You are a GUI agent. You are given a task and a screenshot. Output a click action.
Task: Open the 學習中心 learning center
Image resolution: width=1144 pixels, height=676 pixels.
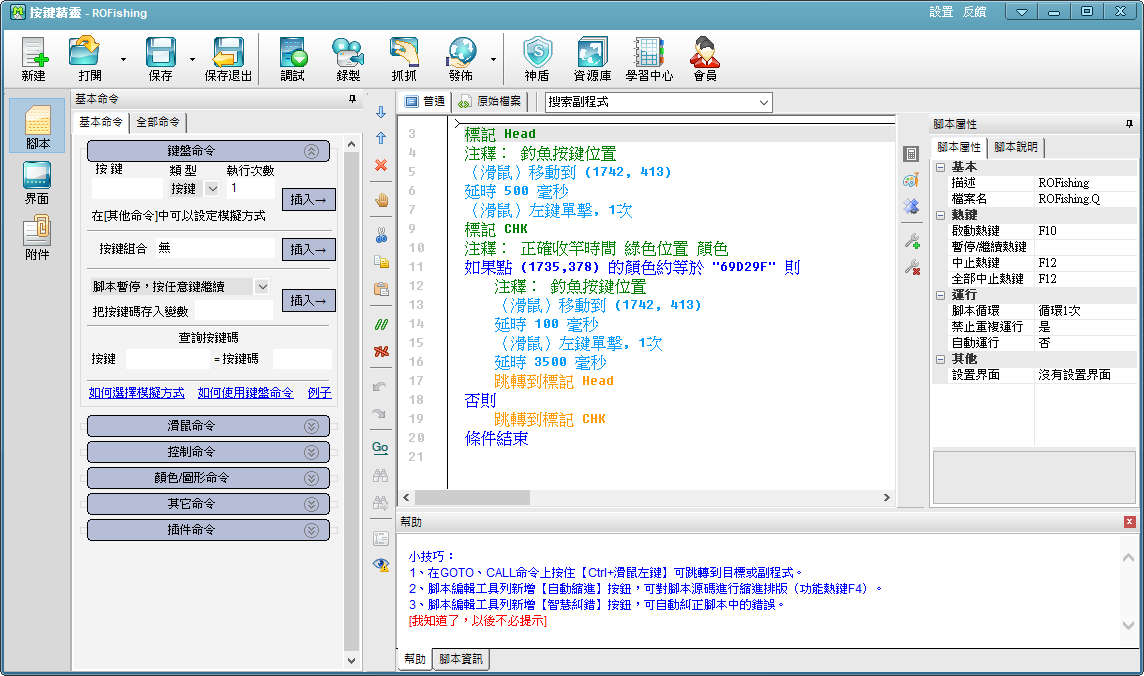click(649, 59)
